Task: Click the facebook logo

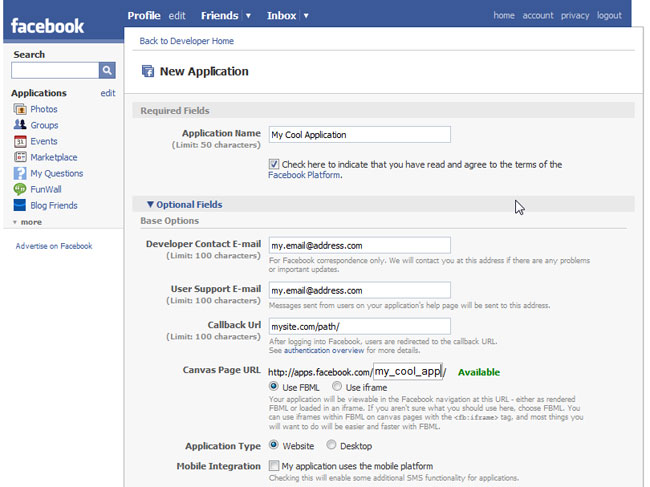Action: point(47,26)
